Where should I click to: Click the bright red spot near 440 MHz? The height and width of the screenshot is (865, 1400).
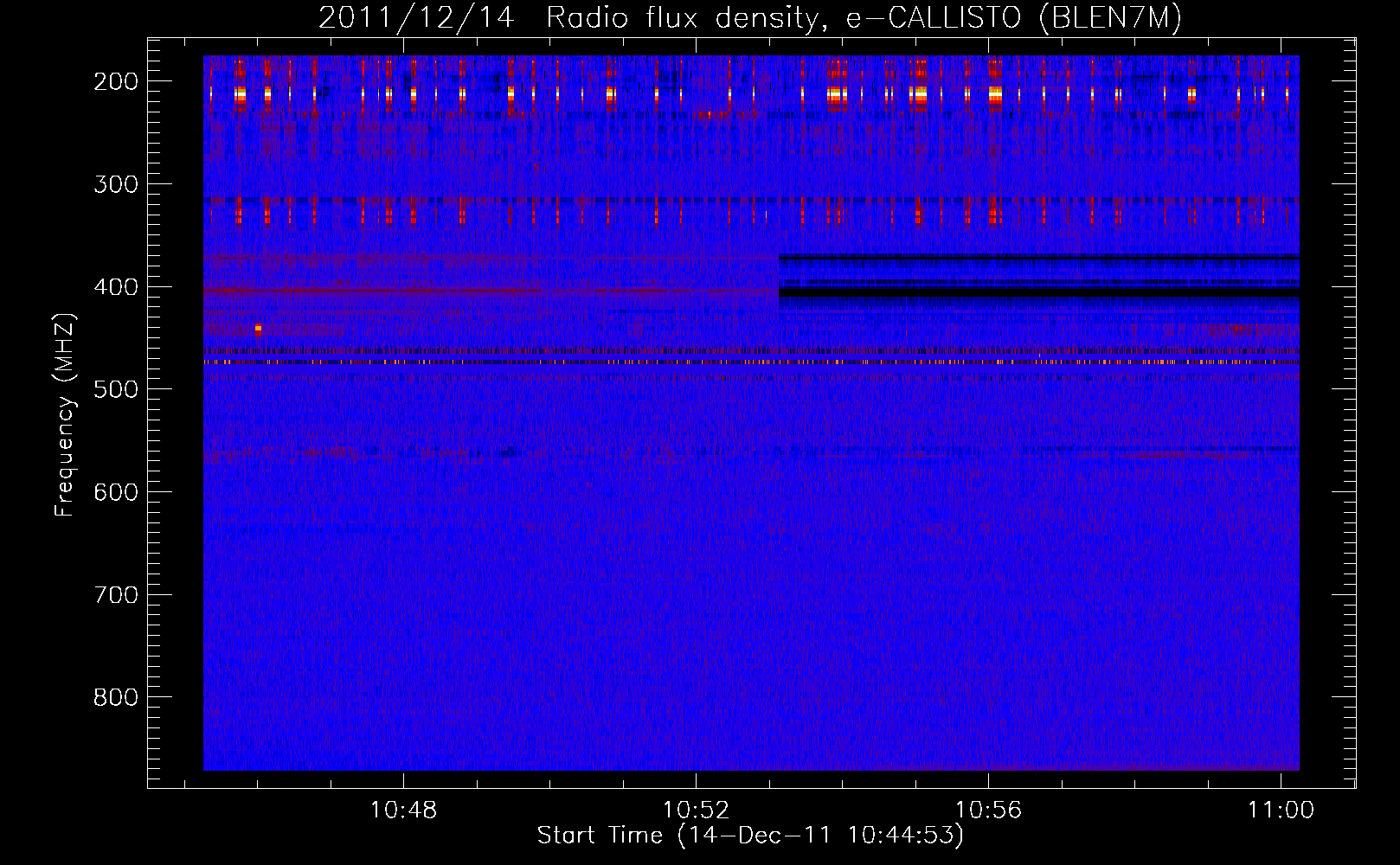pyautogui.click(x=258, y=329)
